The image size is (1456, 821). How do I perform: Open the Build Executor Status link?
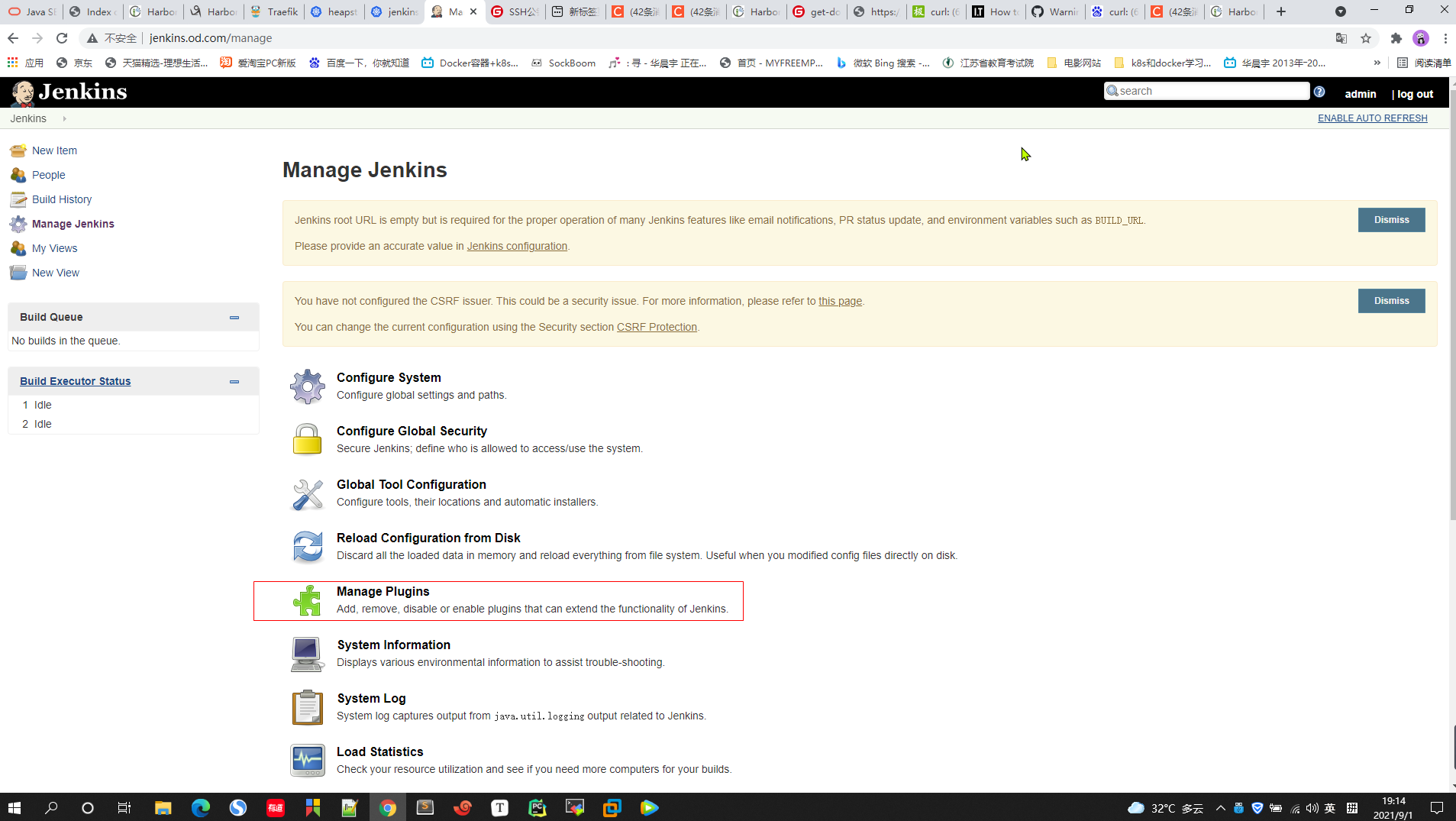[x=75, y=381]
